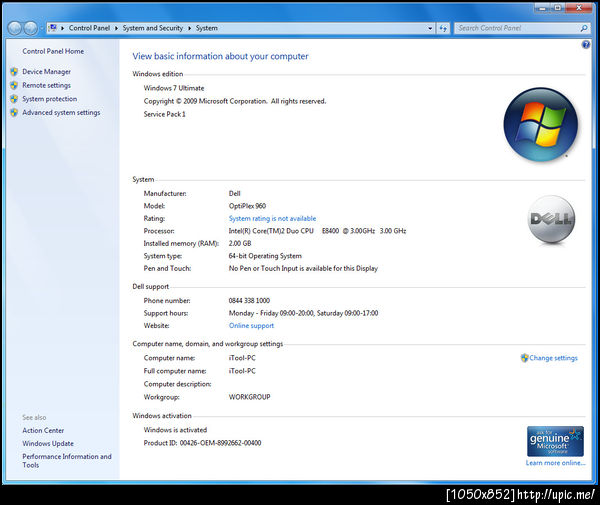Click the Refresh button beside address bar
Image resolution: width=600 pixels, height=505 pixels.
443,28
